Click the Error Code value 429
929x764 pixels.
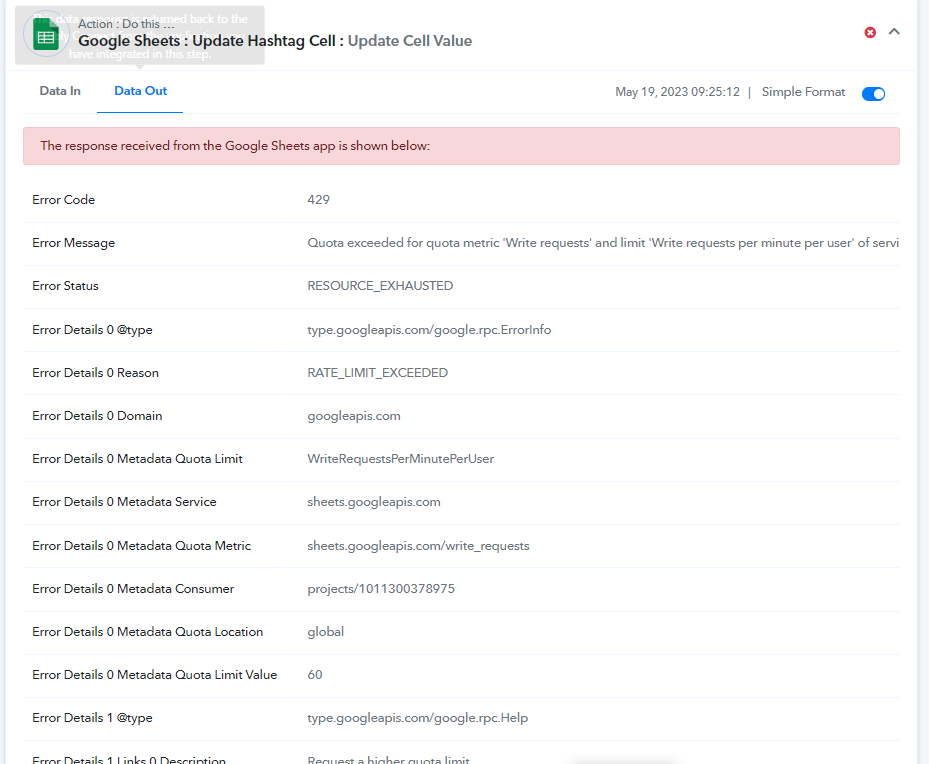coord(318,200)
